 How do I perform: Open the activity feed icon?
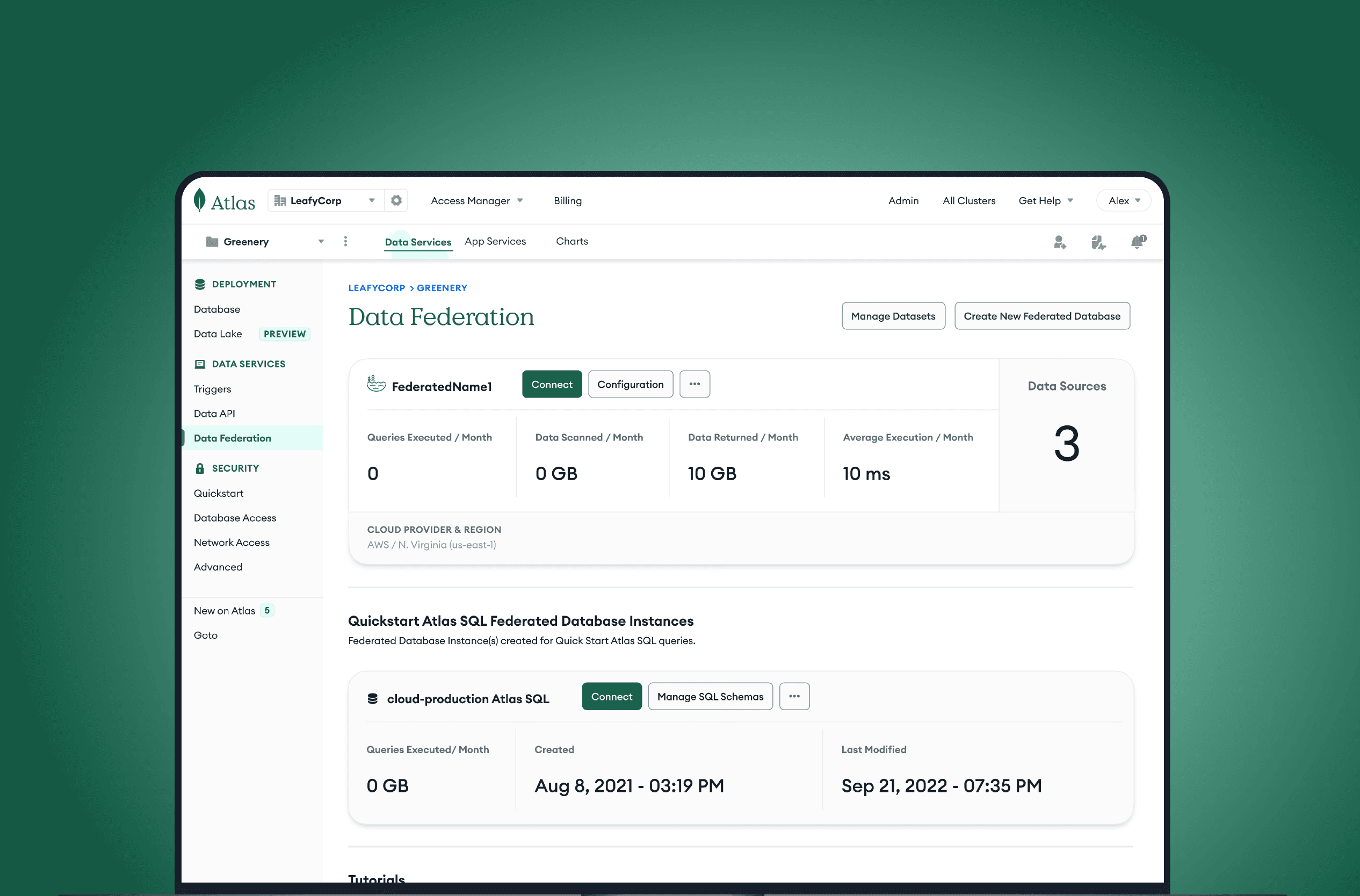(x=1098, y=242)
